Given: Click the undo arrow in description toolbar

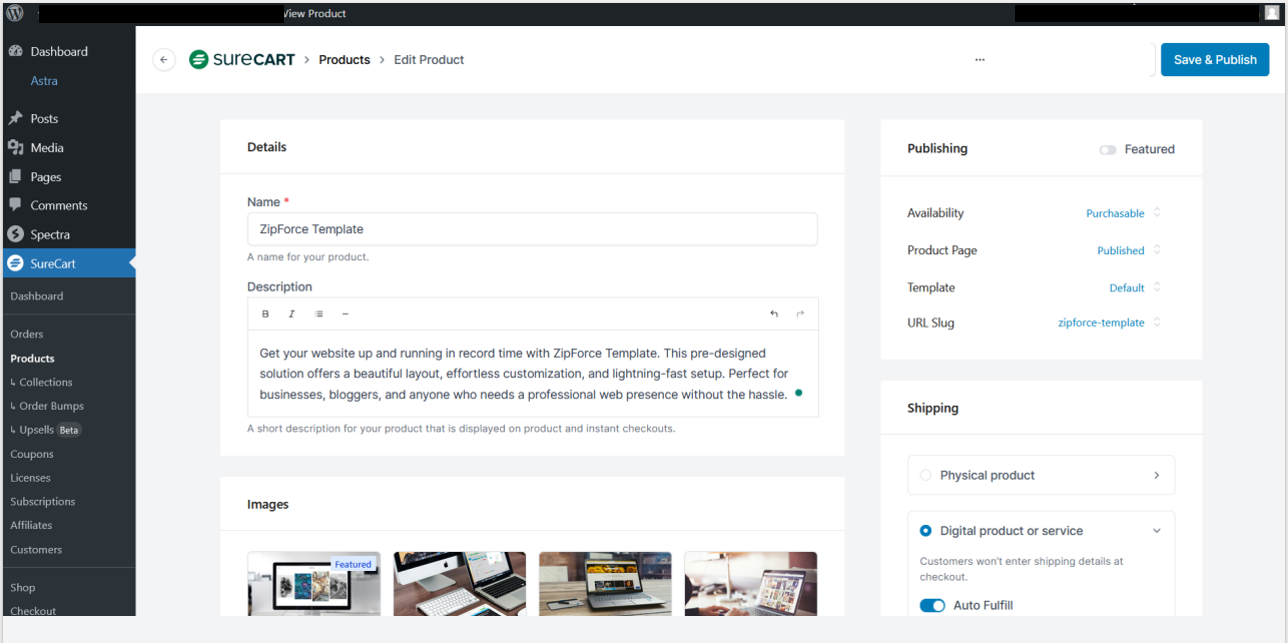Looking at the screenshot, I should tap(773, 314).
